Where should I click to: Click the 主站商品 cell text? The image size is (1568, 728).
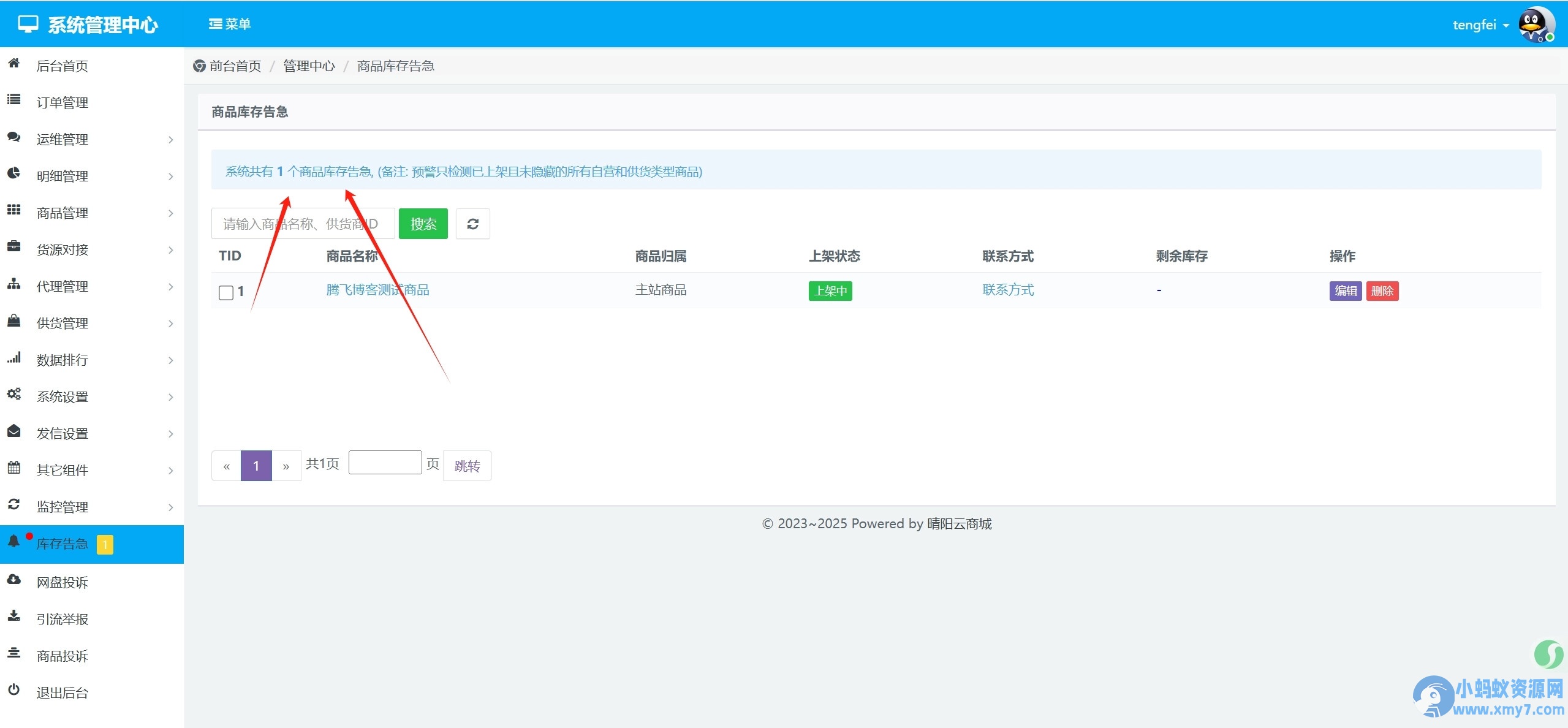[661, 290]
